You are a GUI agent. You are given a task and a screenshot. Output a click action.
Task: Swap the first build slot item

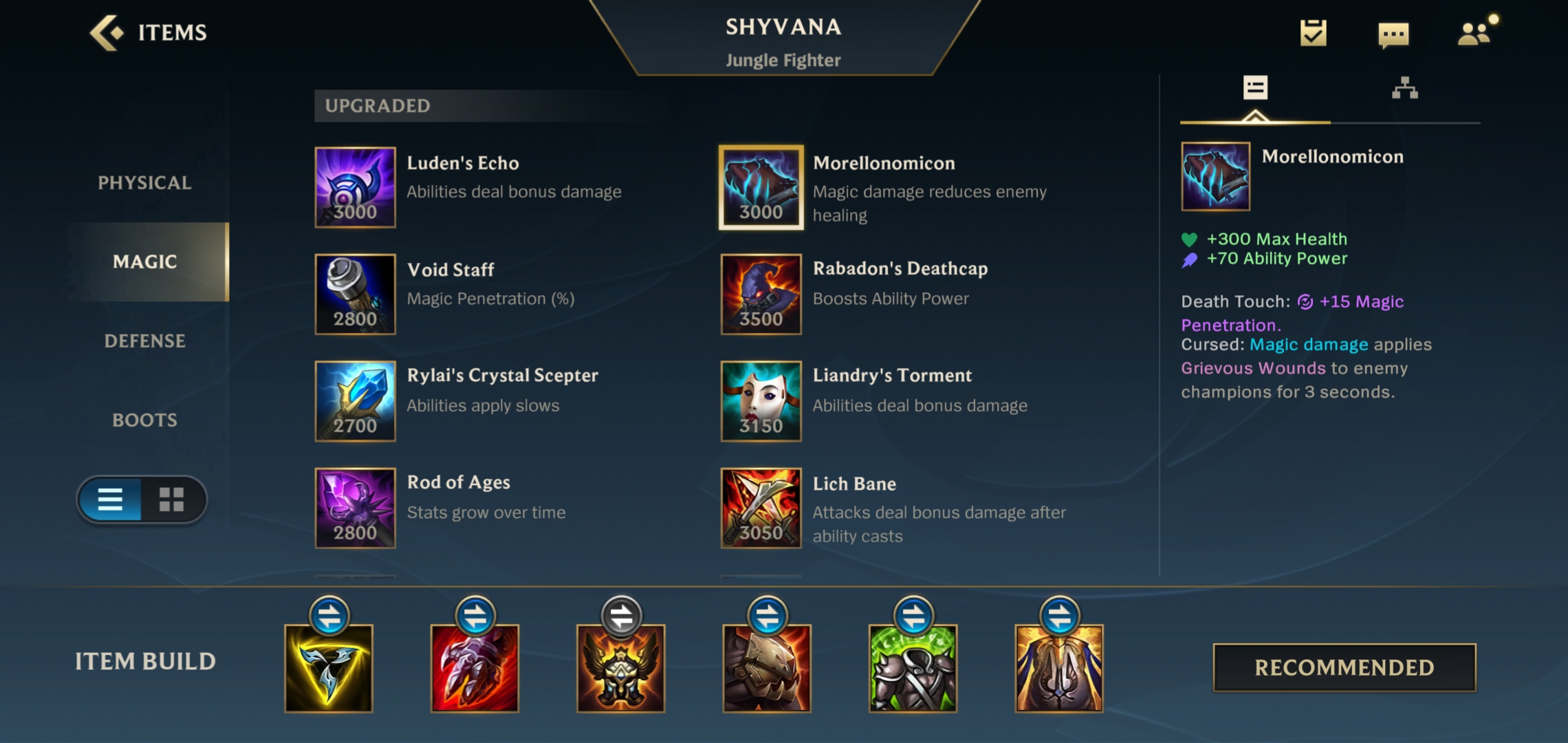tap(329, 616)
